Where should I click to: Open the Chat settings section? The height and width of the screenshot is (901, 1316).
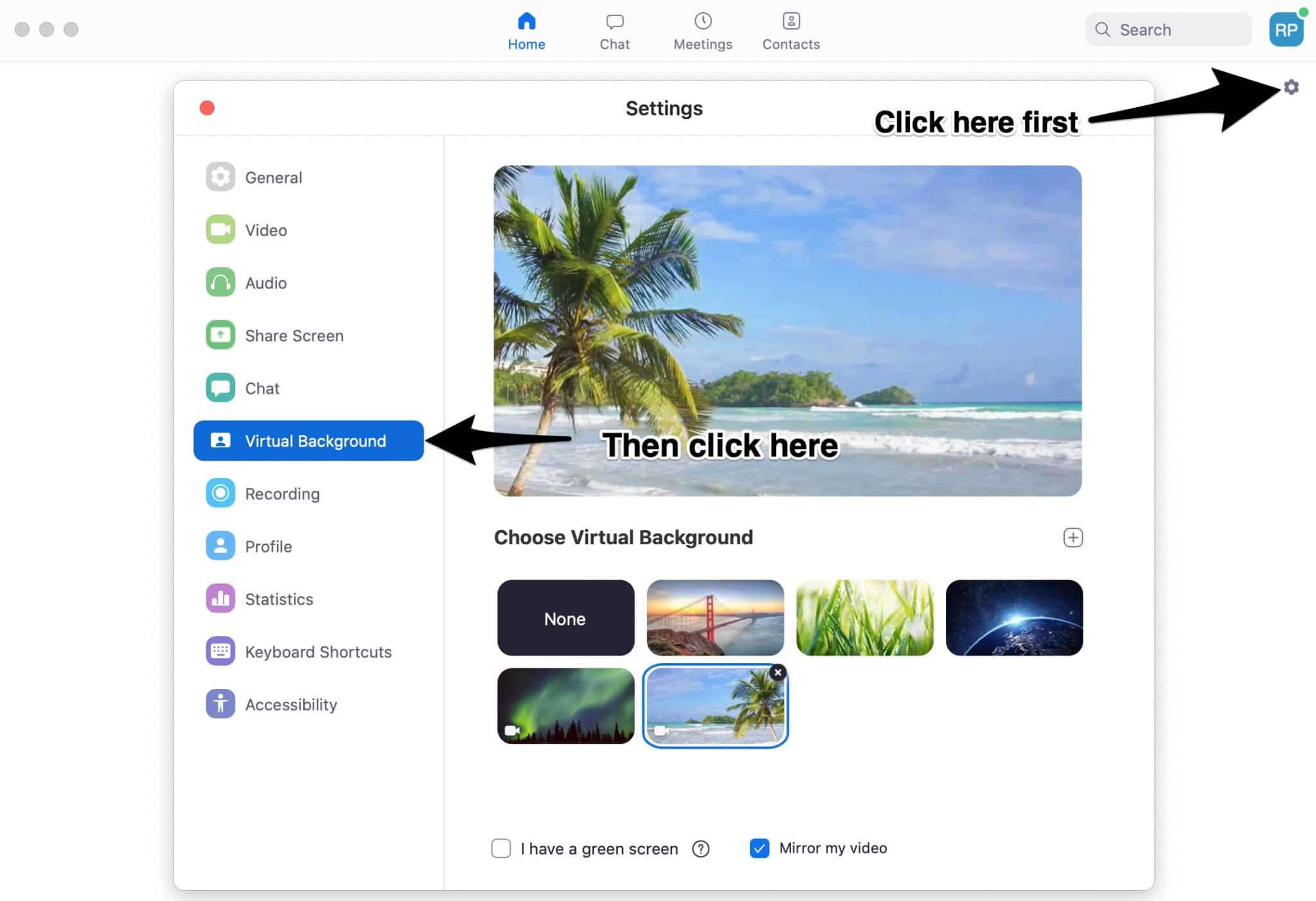click(x=261, y=388)
